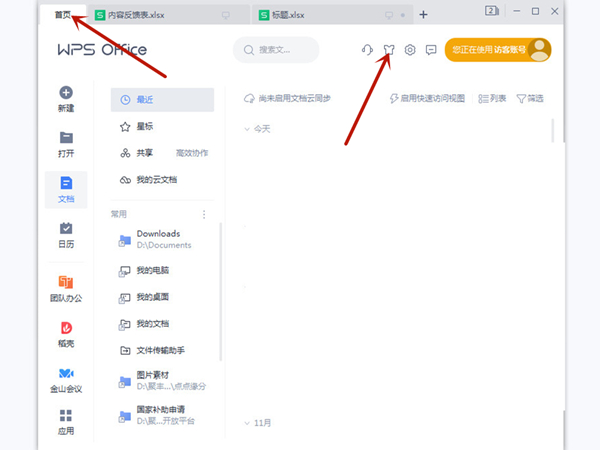Open 团队办公 team office icon
Viewport: 600px width, 450px height.
[66, 283]
